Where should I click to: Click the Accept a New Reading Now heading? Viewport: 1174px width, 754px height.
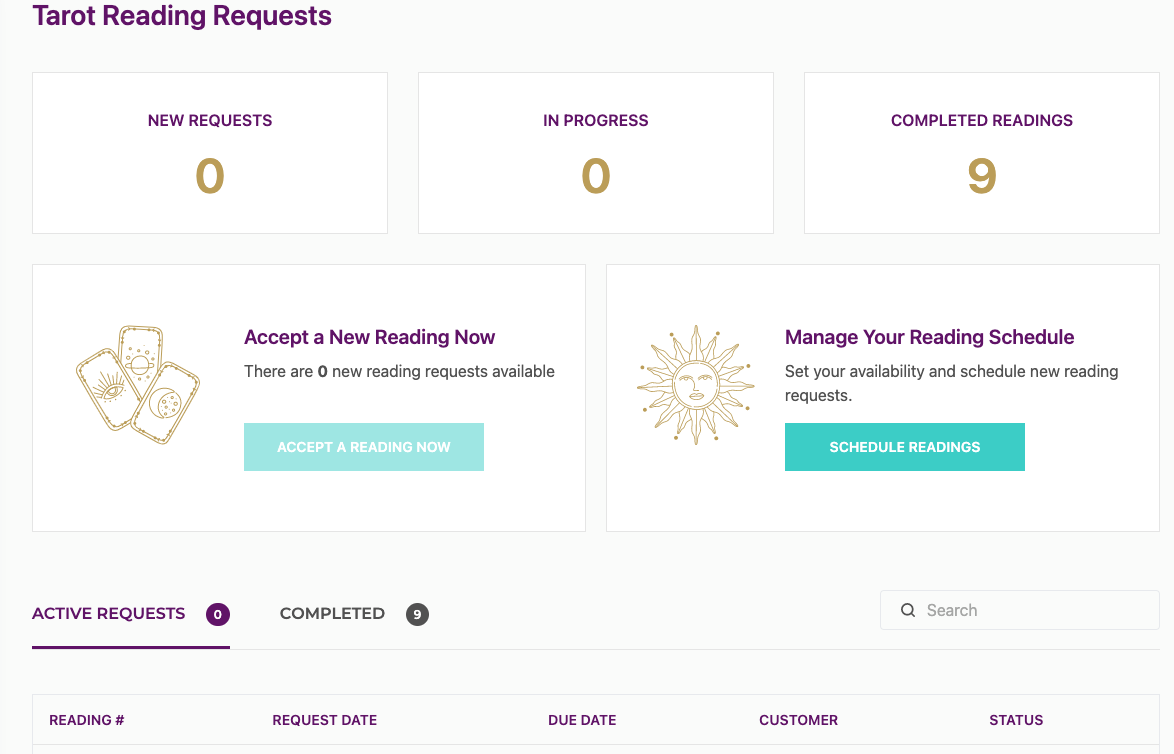click(370, 337)
